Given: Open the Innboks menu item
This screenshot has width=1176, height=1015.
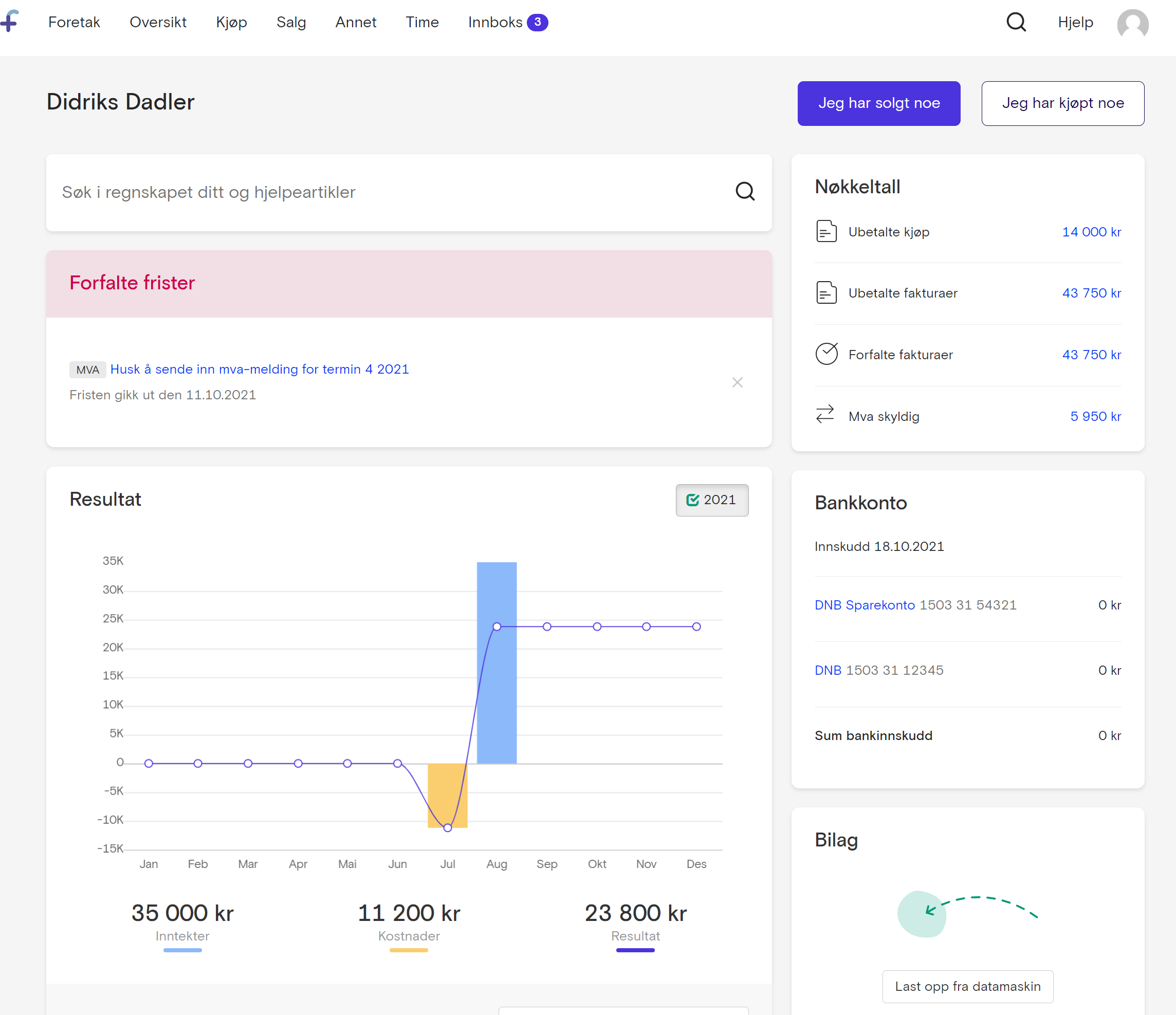Looking at the screenshot, I should click(495, 22).
